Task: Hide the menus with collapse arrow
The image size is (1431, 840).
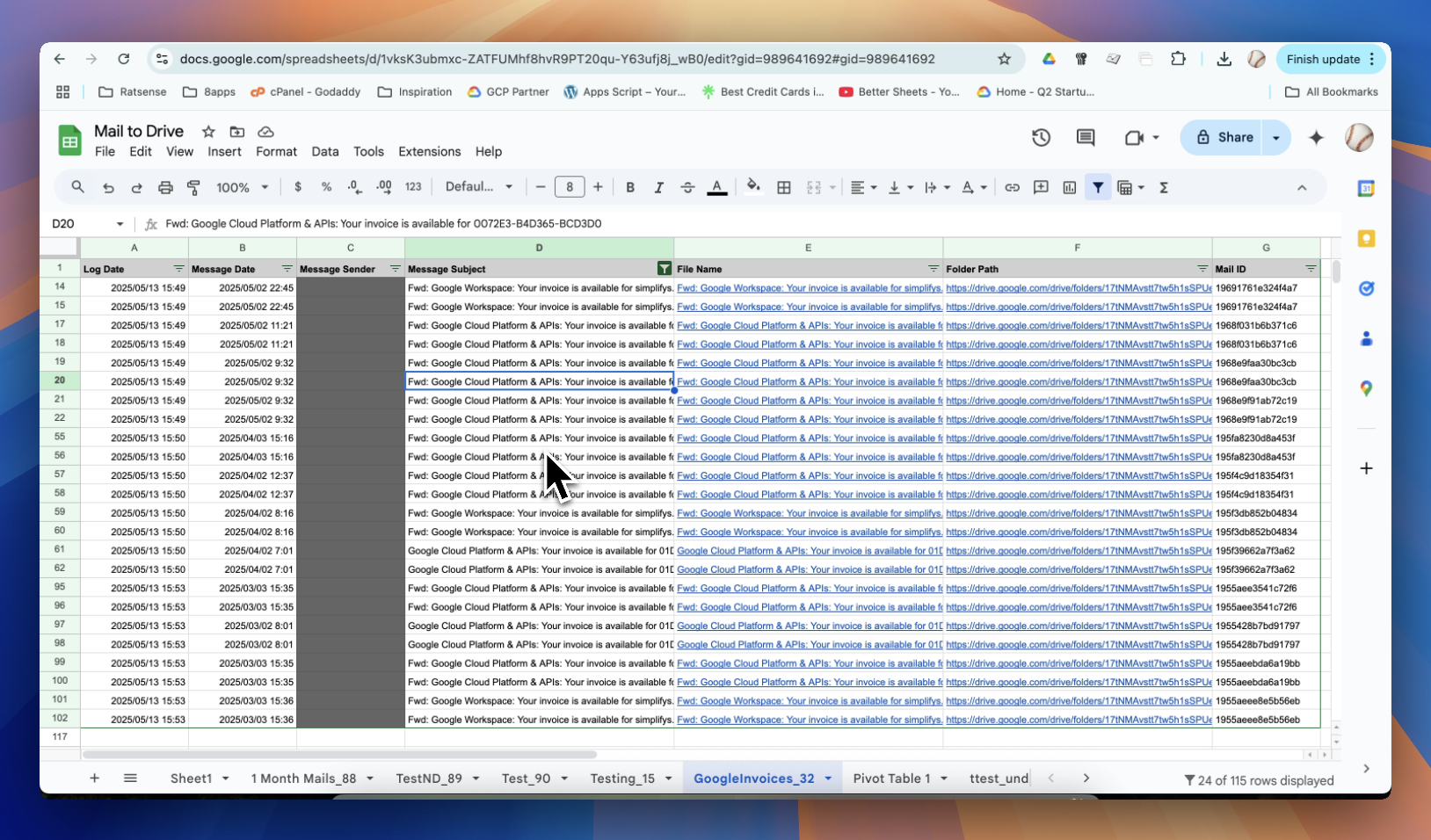Action: point(1302,187)
